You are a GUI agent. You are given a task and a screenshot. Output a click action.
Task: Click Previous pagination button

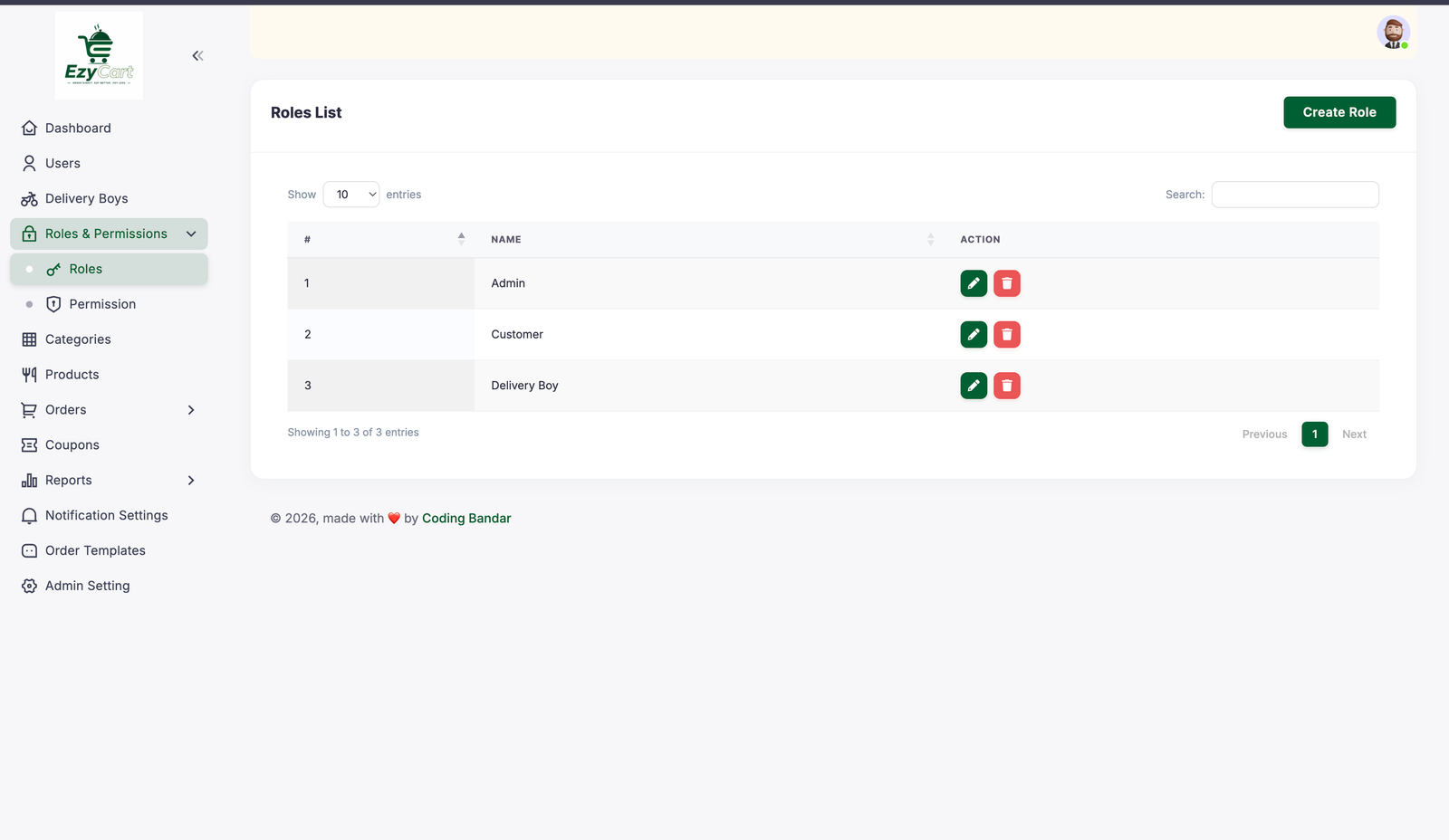(x=1264, y=434)
